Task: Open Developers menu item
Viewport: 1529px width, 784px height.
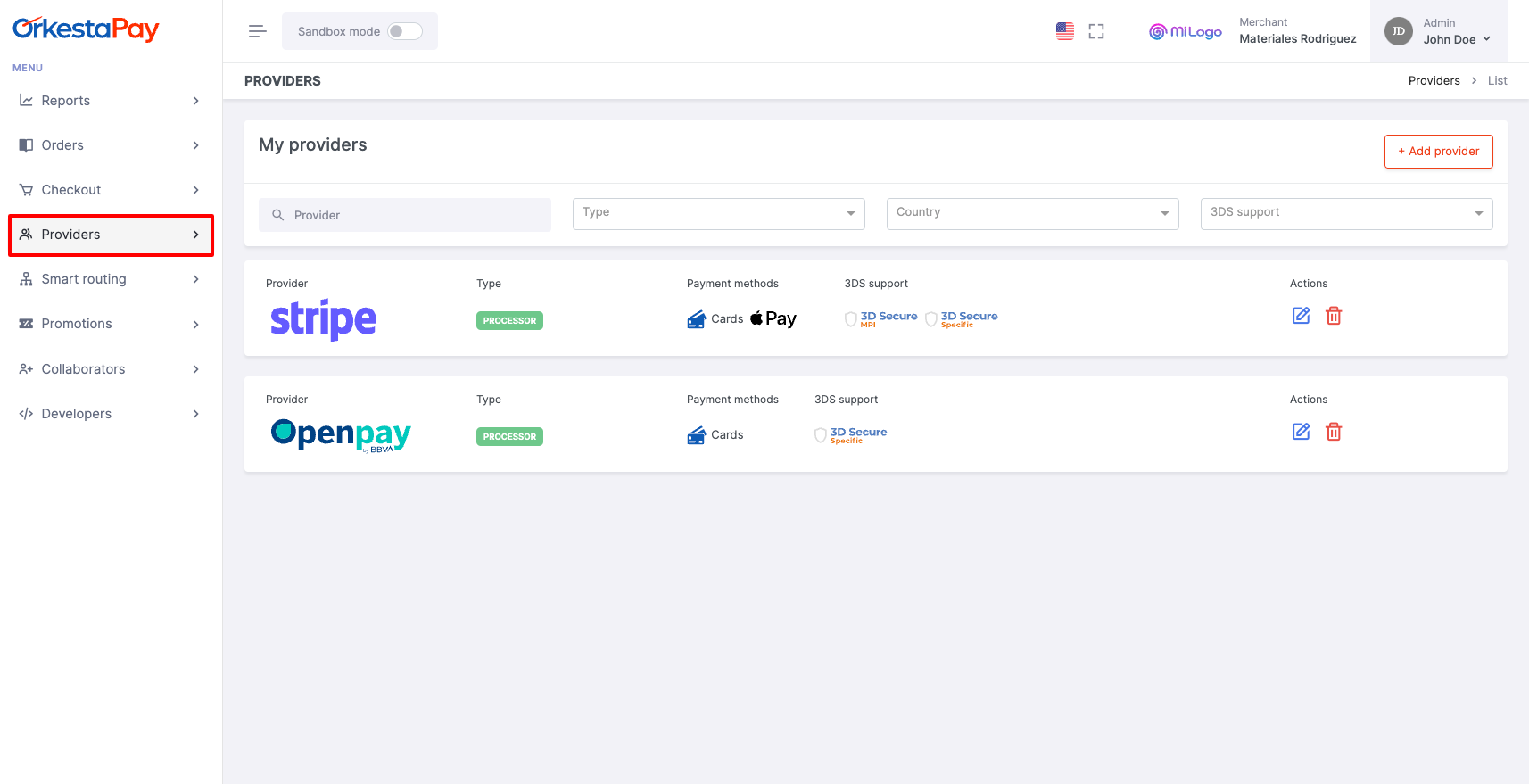Action: pyautogui.click(x=111, y=414)
